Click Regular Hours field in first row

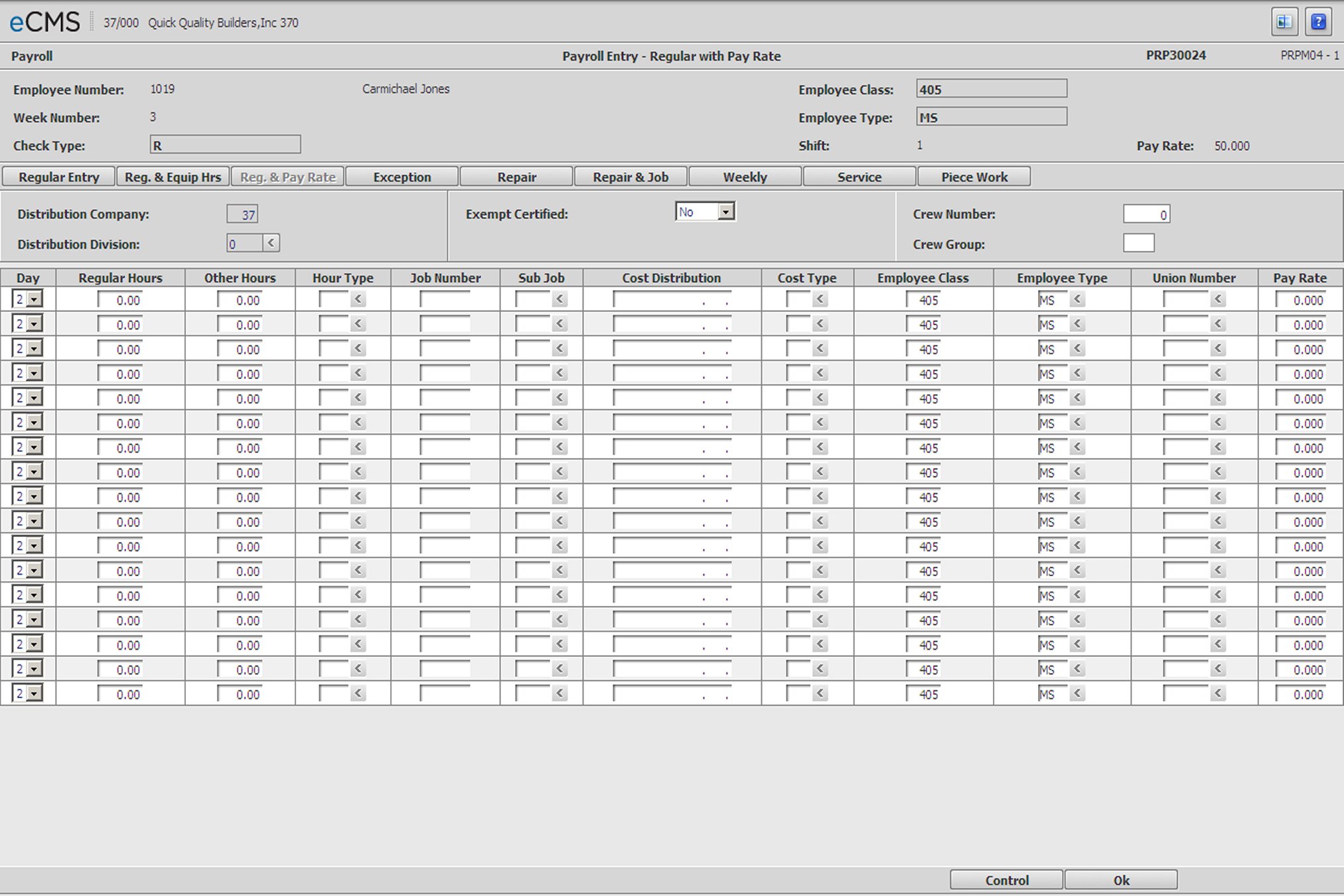(120, 299)
